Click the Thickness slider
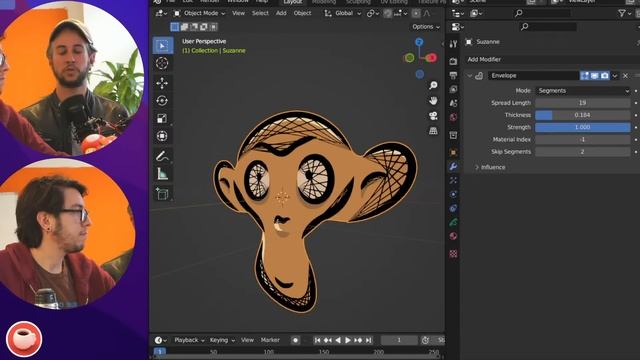Image resolution: width=640 pixels, height=360 pixels. pyautogui.click(x=582, y=115)
